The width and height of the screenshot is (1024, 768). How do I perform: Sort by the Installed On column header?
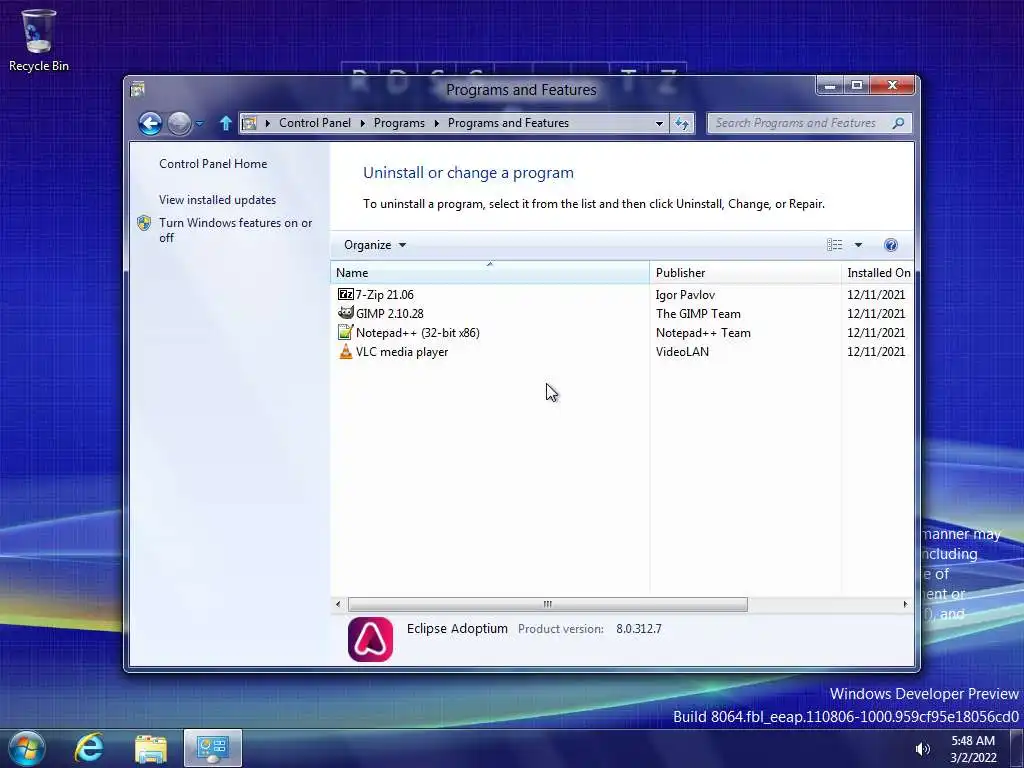click(x=877, y=273)
